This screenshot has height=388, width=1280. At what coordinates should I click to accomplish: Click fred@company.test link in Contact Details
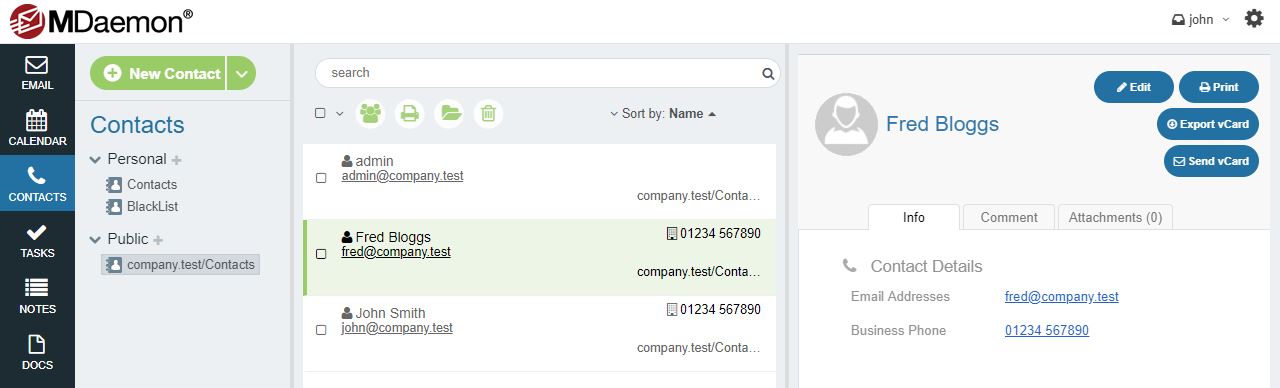1061,297
